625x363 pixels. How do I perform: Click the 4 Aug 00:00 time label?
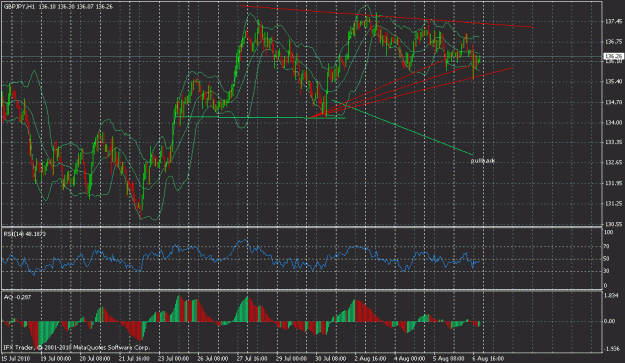409,358
